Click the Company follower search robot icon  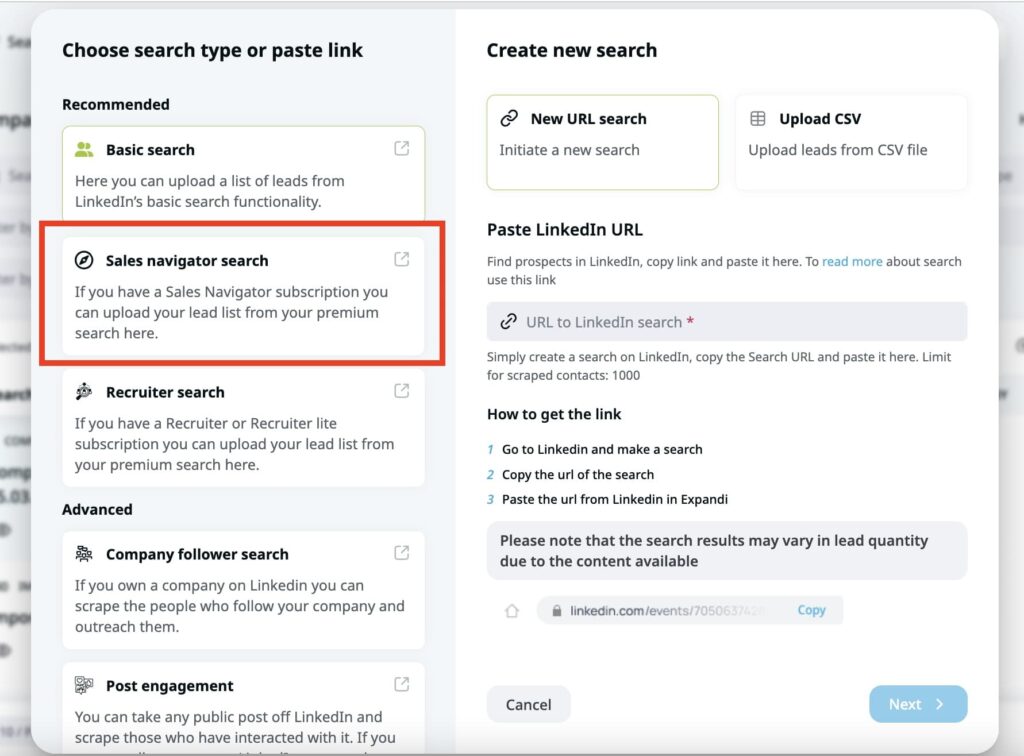tap(84, 552)
